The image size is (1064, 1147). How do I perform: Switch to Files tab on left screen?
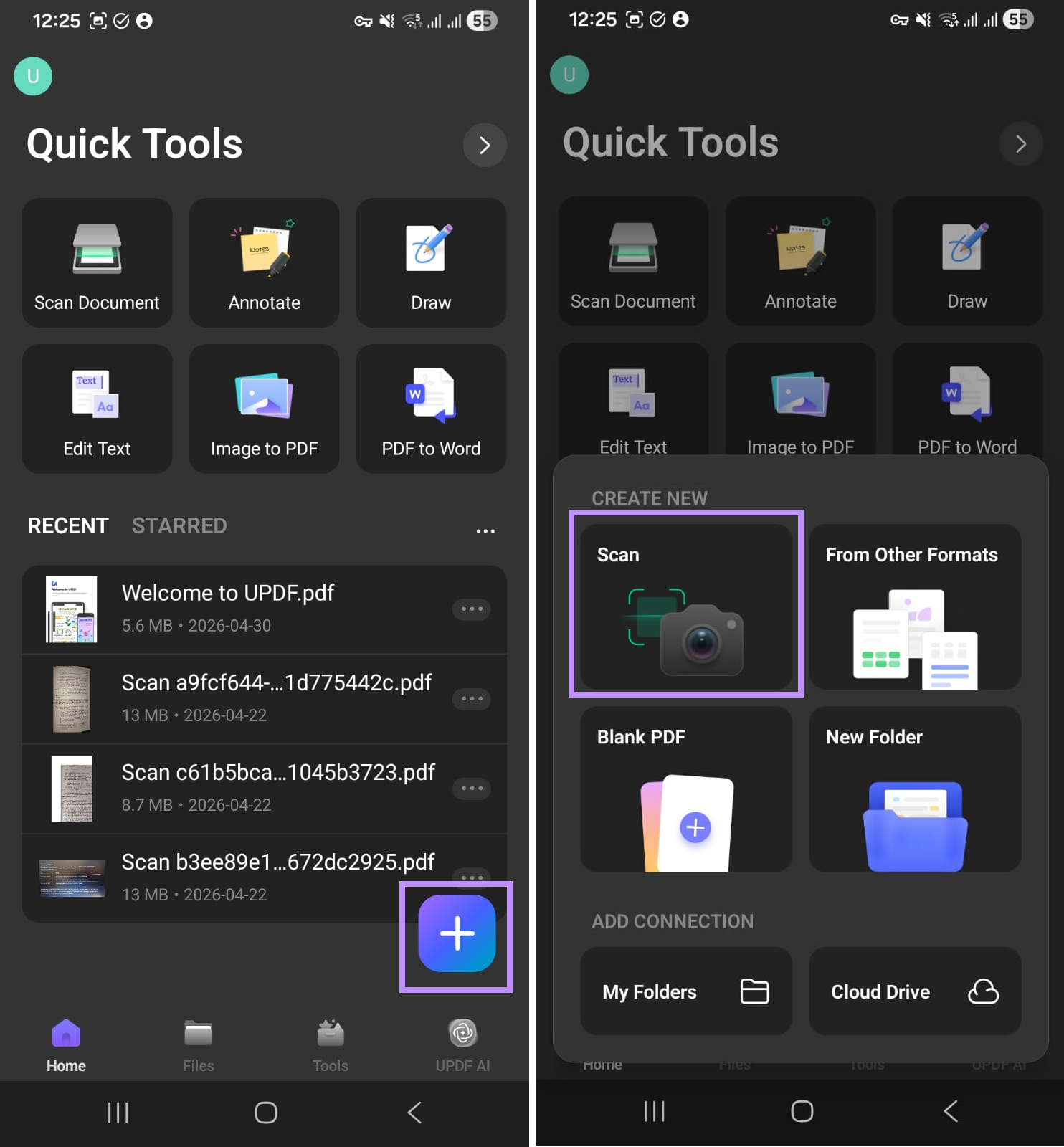coord(198,1046)
